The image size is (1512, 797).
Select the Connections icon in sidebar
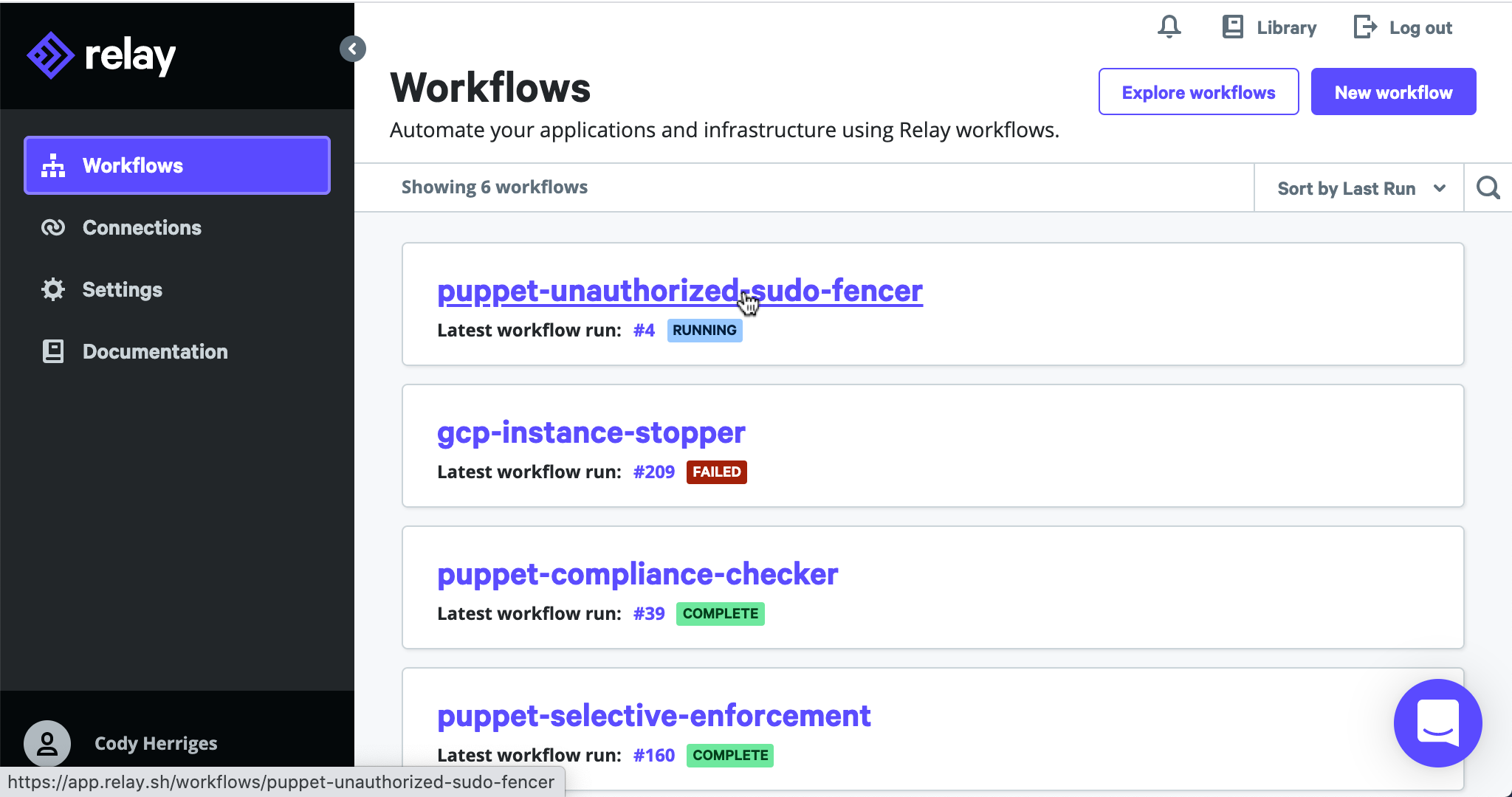[54, 227]
